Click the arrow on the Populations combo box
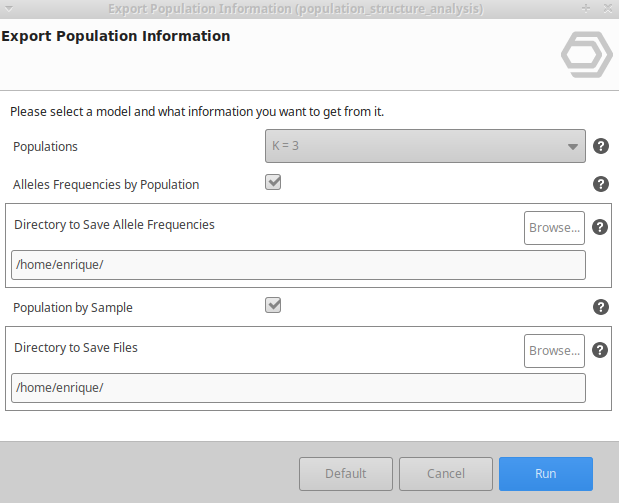Viewport: 619px width, 503px height. pos(573,147)
